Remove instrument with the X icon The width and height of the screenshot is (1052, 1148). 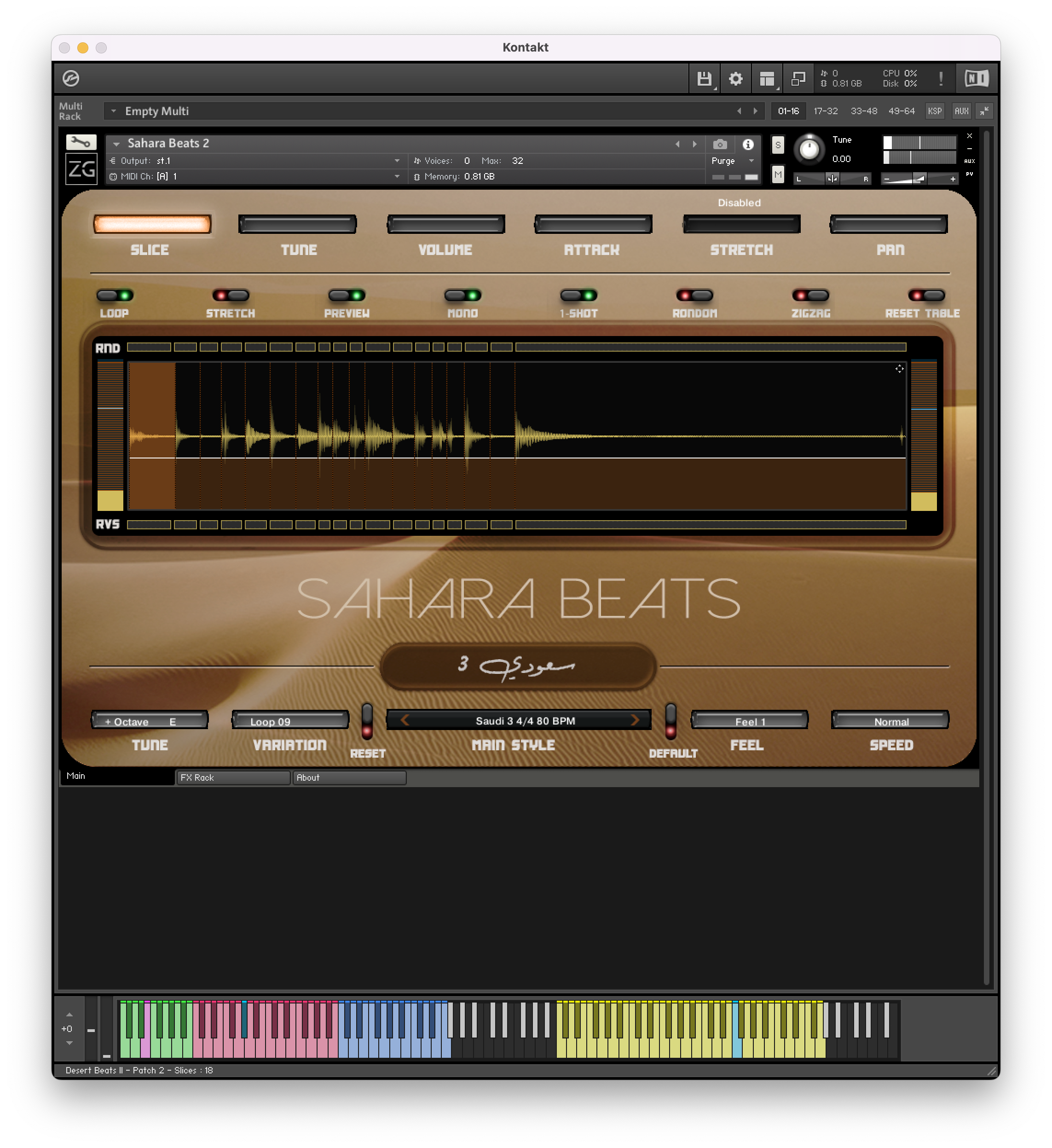pos(970,135)
